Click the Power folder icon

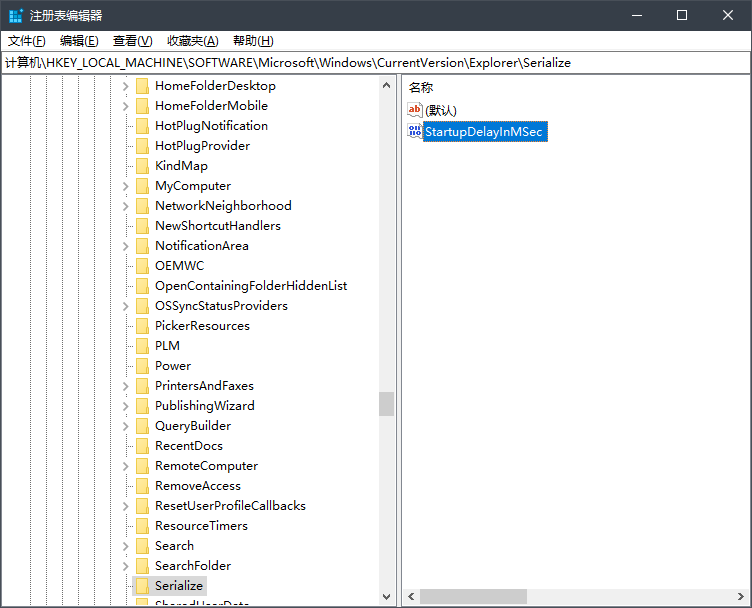(x=142, y=366)
